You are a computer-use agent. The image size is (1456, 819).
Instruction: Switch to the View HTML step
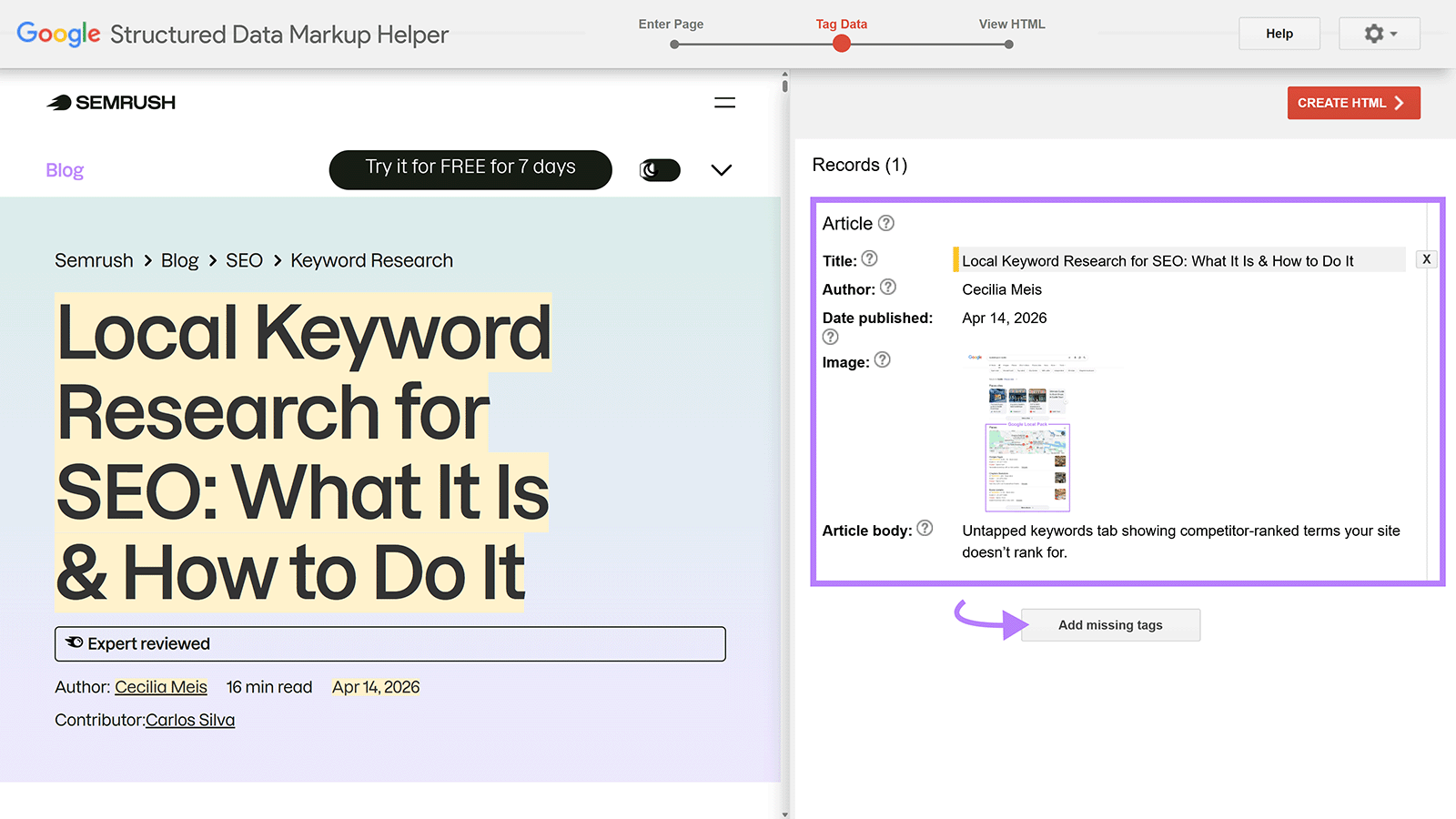(1008, 43)
